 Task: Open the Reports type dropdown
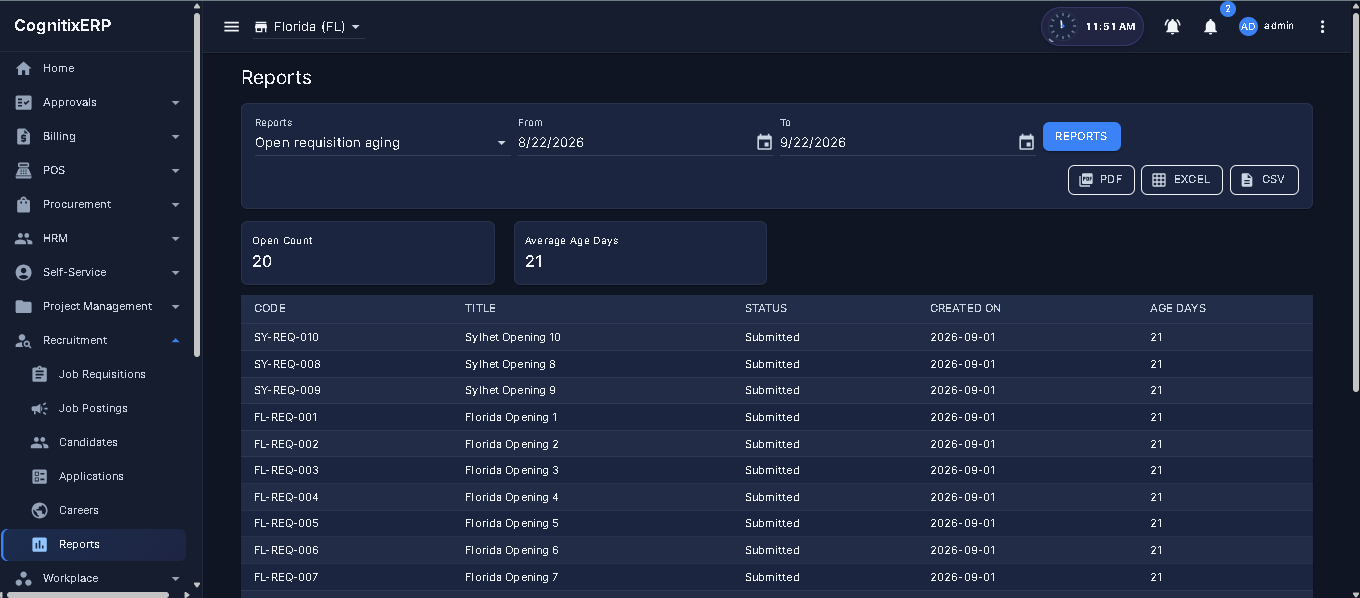point(382,142)
